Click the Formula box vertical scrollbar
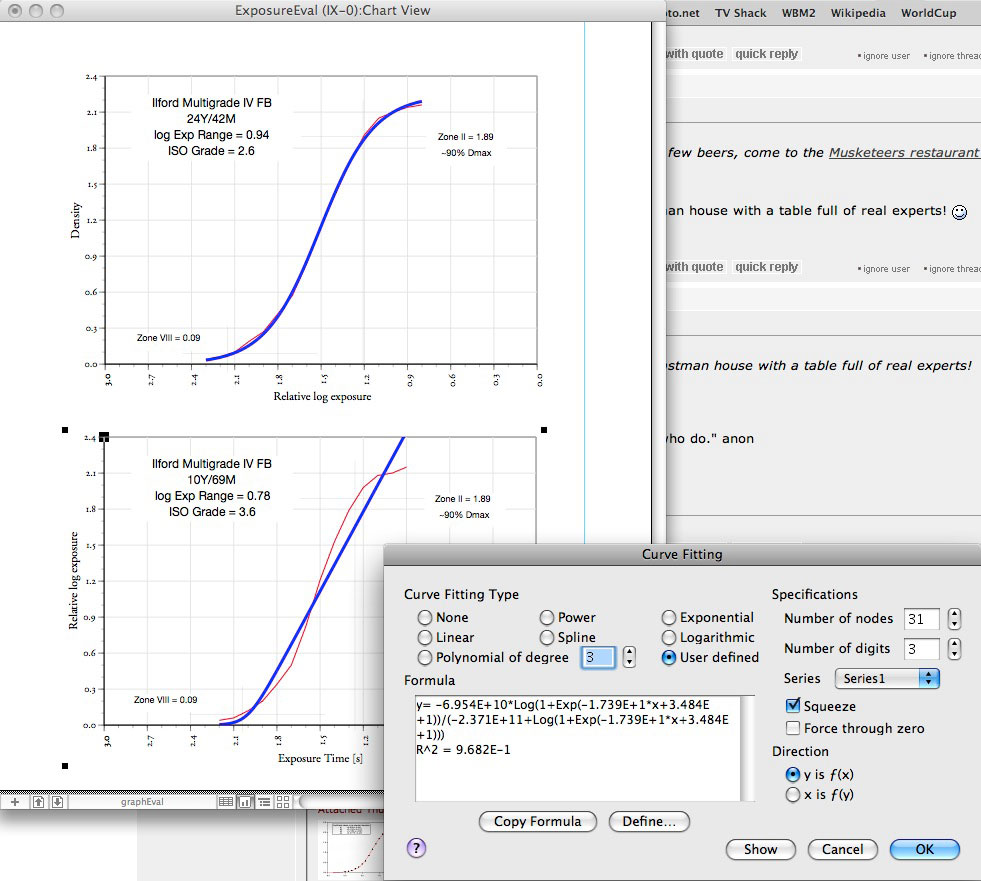The image size is (981, 881). tap(748, 748)
